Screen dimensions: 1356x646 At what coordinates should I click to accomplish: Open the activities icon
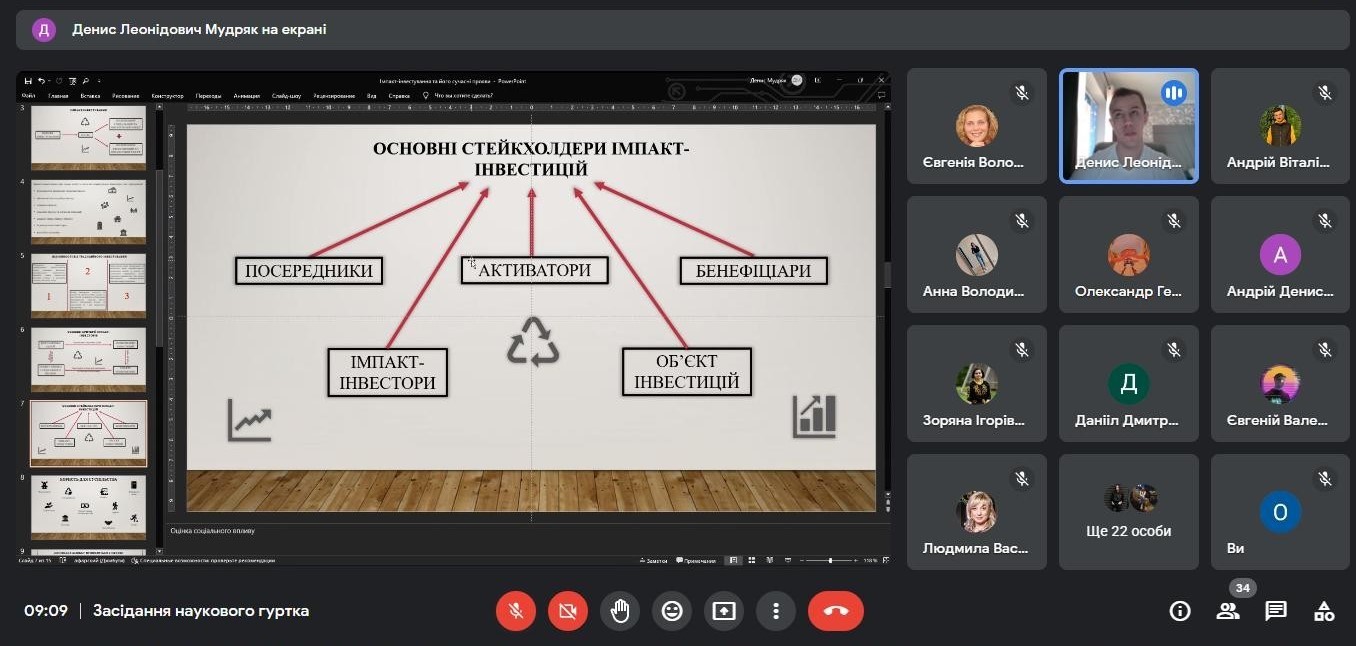1324,611
